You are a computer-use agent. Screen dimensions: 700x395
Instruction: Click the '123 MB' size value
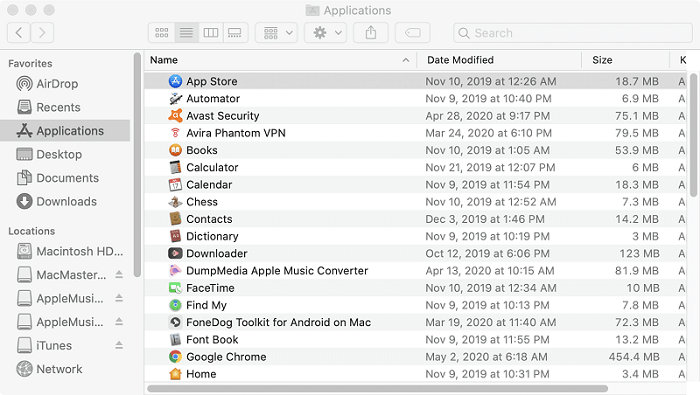coord(639,254)
